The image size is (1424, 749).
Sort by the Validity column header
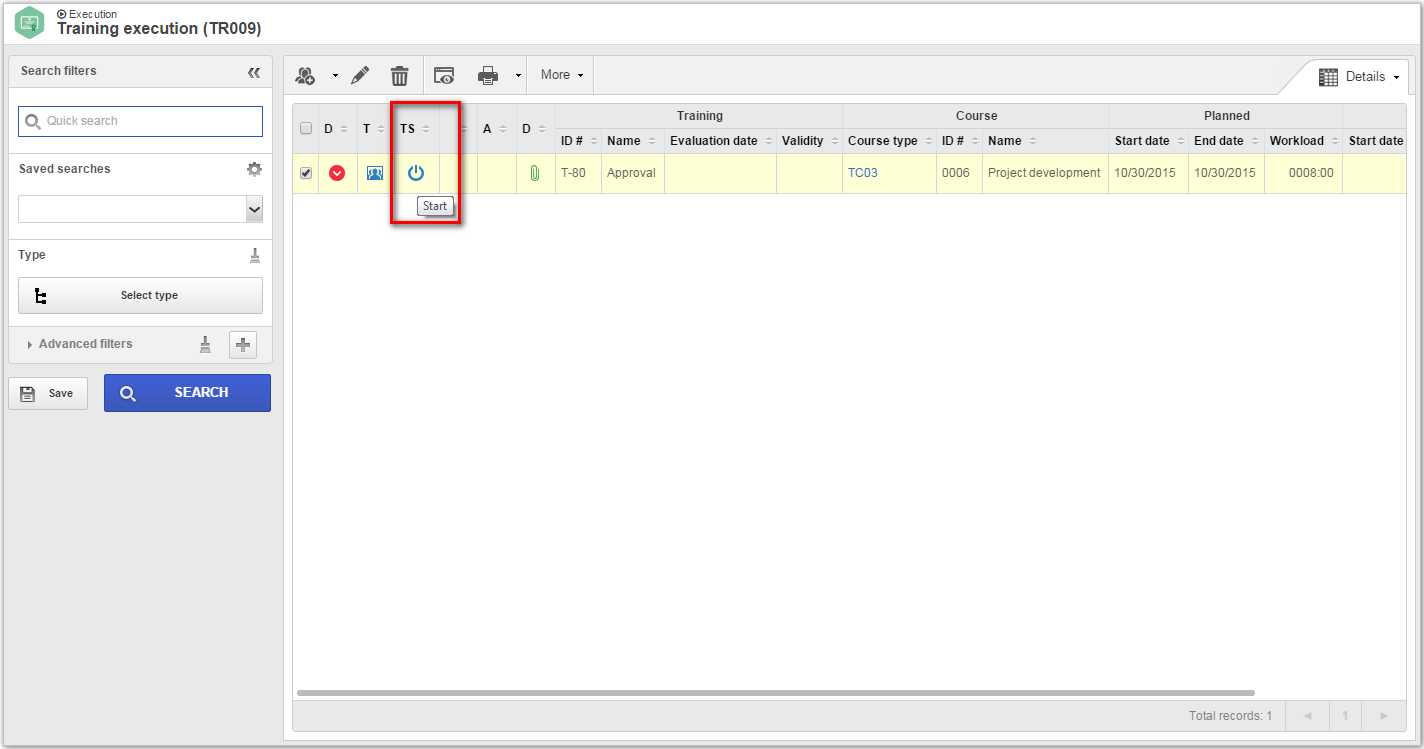click(x=809, y=141)
